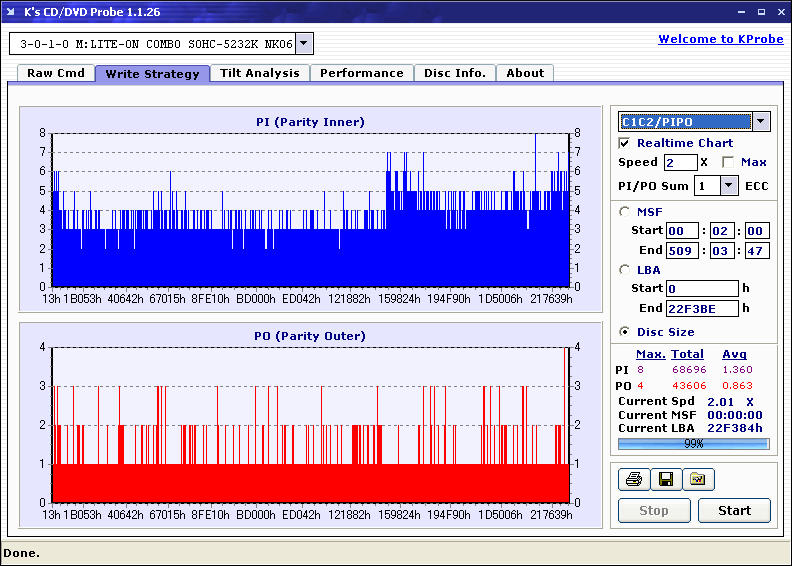The height and width of the screenshot is (566, 792).
Task: Click the print chart icon
Action: click(x=633, y=480)
